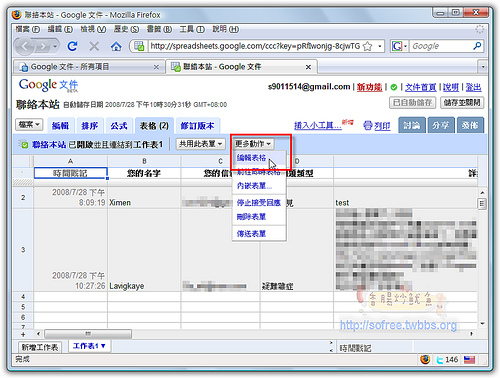The image size is (500, 378).
Task: Open the 檢視 (V) browser menu
Action: coord(93,29)
